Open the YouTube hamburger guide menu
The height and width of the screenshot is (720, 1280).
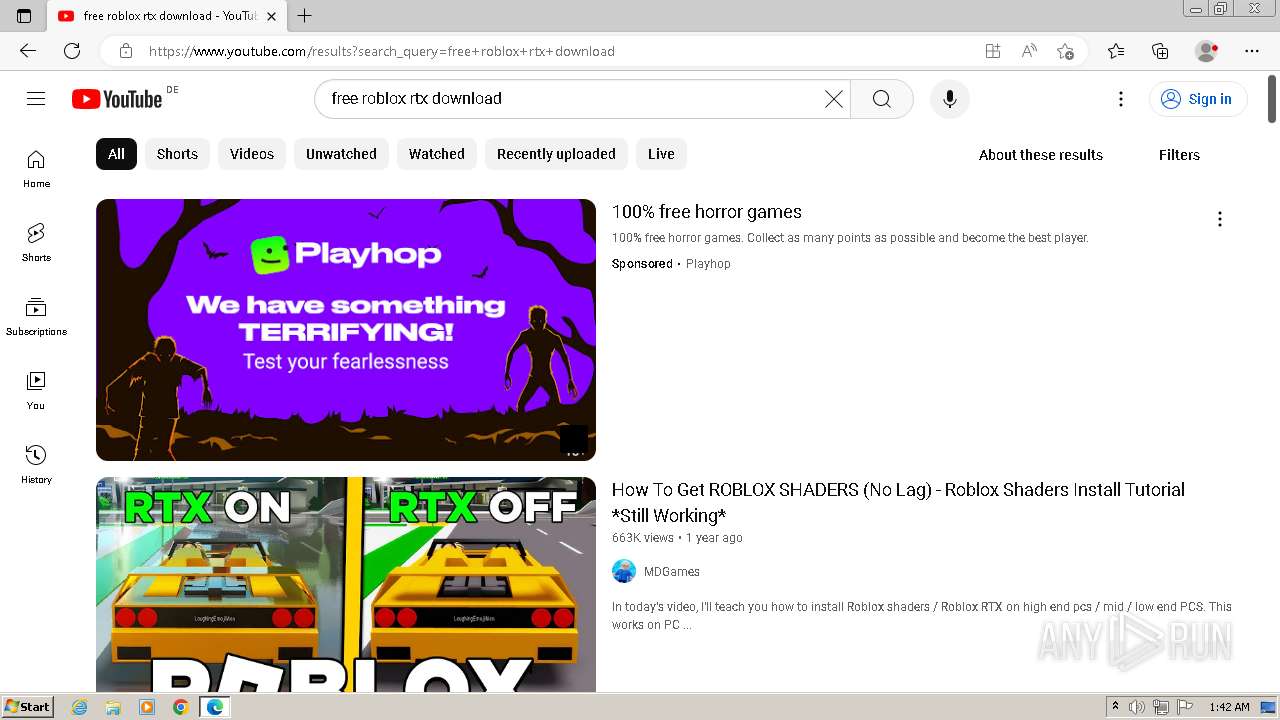point(36,98)
